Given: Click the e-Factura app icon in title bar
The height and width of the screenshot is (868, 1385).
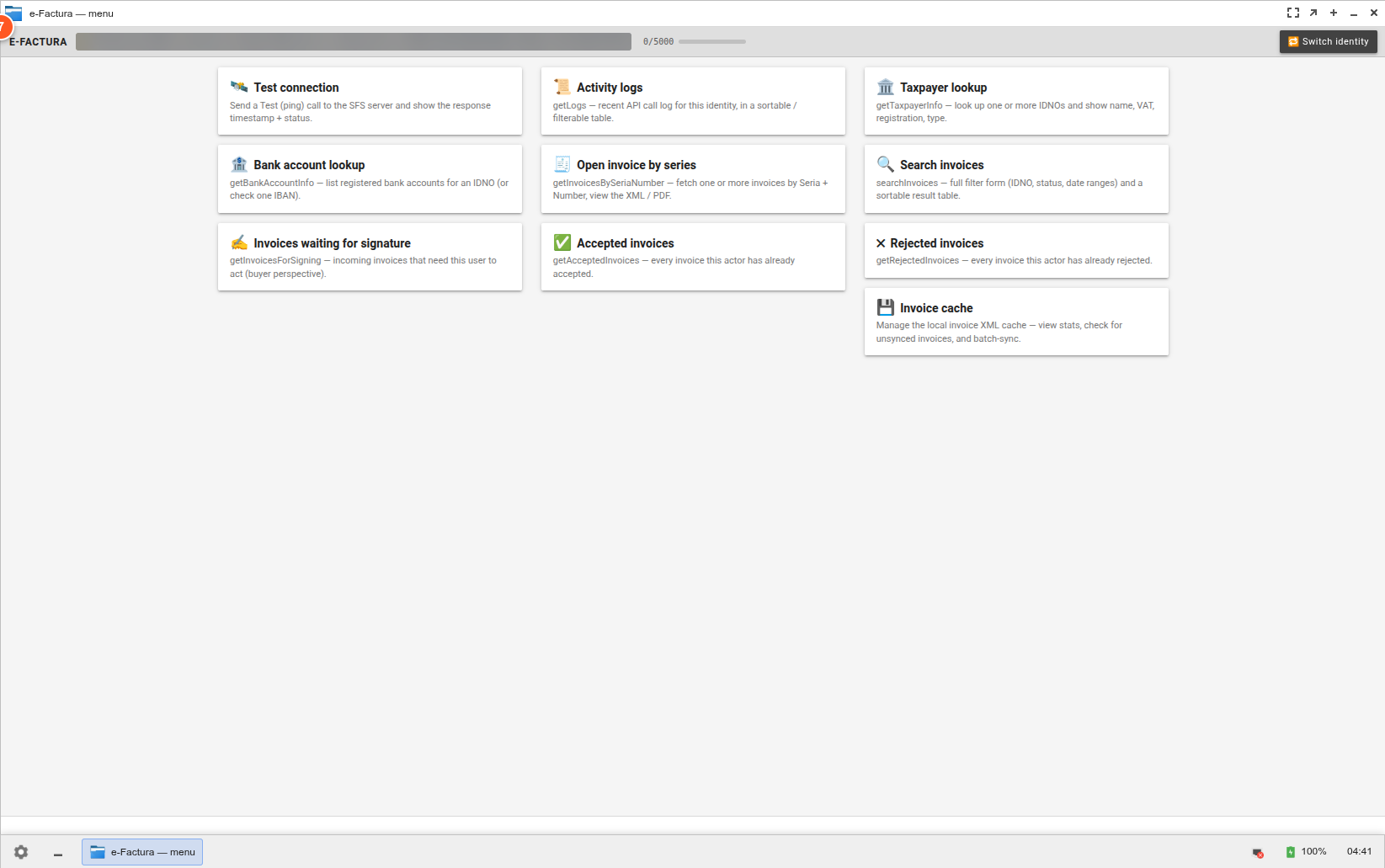Looking at the screenshot, I should (x=13, y=13).
